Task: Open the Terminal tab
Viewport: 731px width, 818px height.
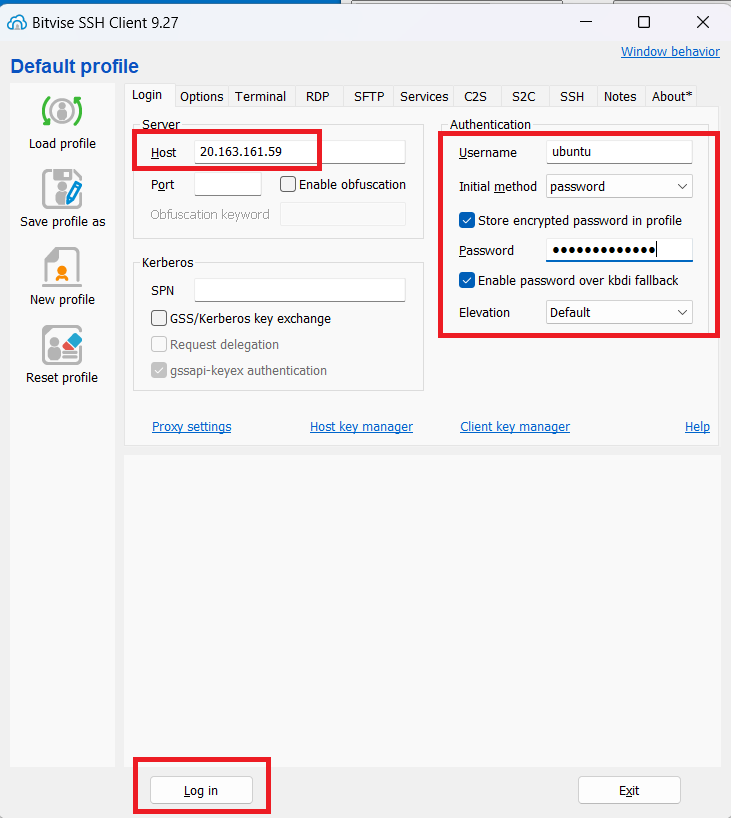Action: click(260, 97)
